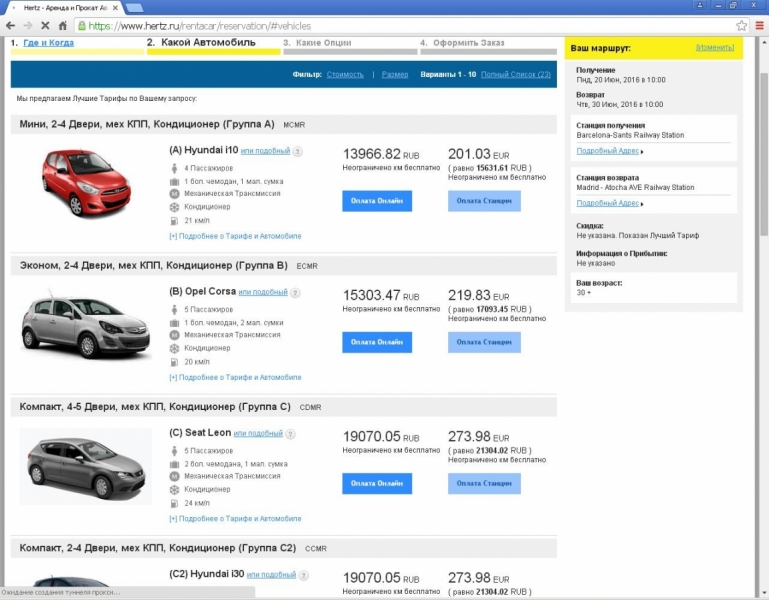769x600 pixels.
Task: Click the browser forward arrow
Action: [28, 26]
